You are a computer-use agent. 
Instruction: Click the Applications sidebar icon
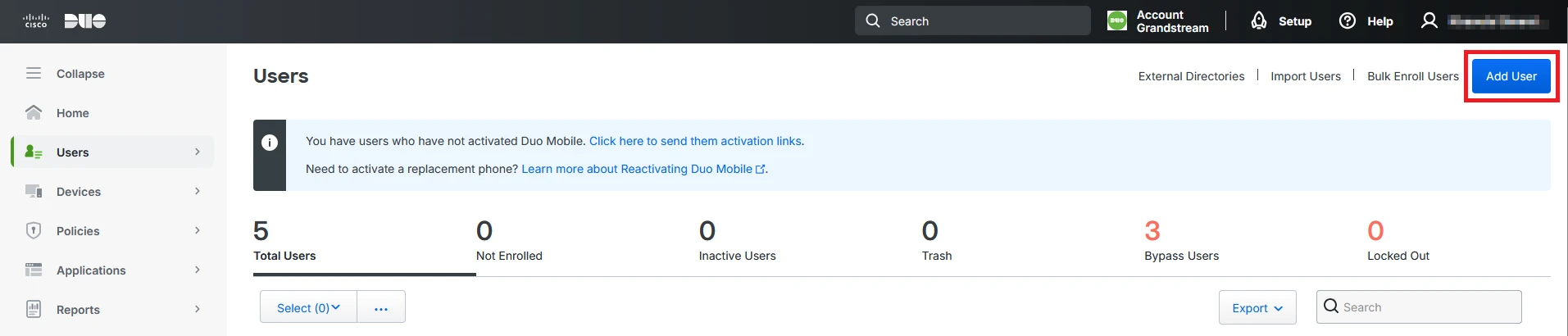pyautogui.click(x=34, y=270)
